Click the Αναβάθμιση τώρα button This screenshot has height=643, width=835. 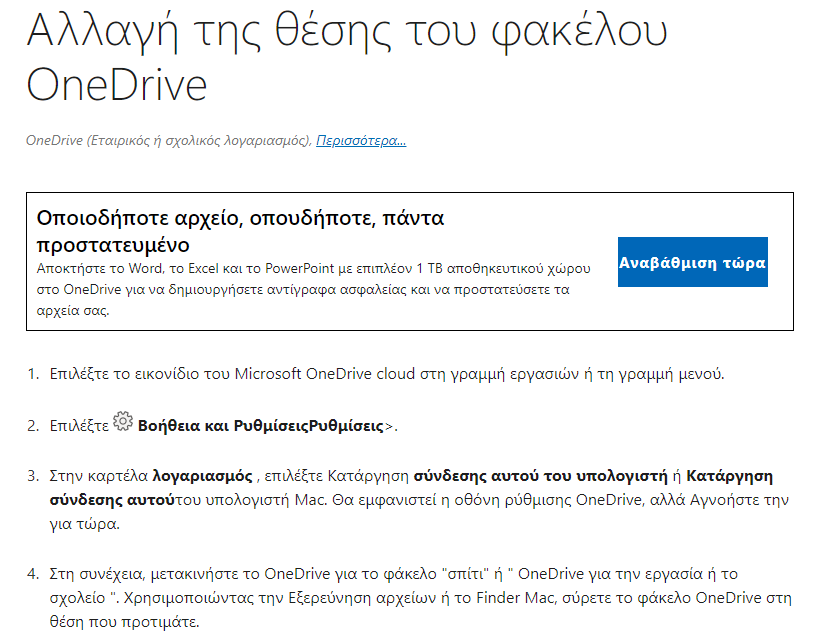coord(692,262)
